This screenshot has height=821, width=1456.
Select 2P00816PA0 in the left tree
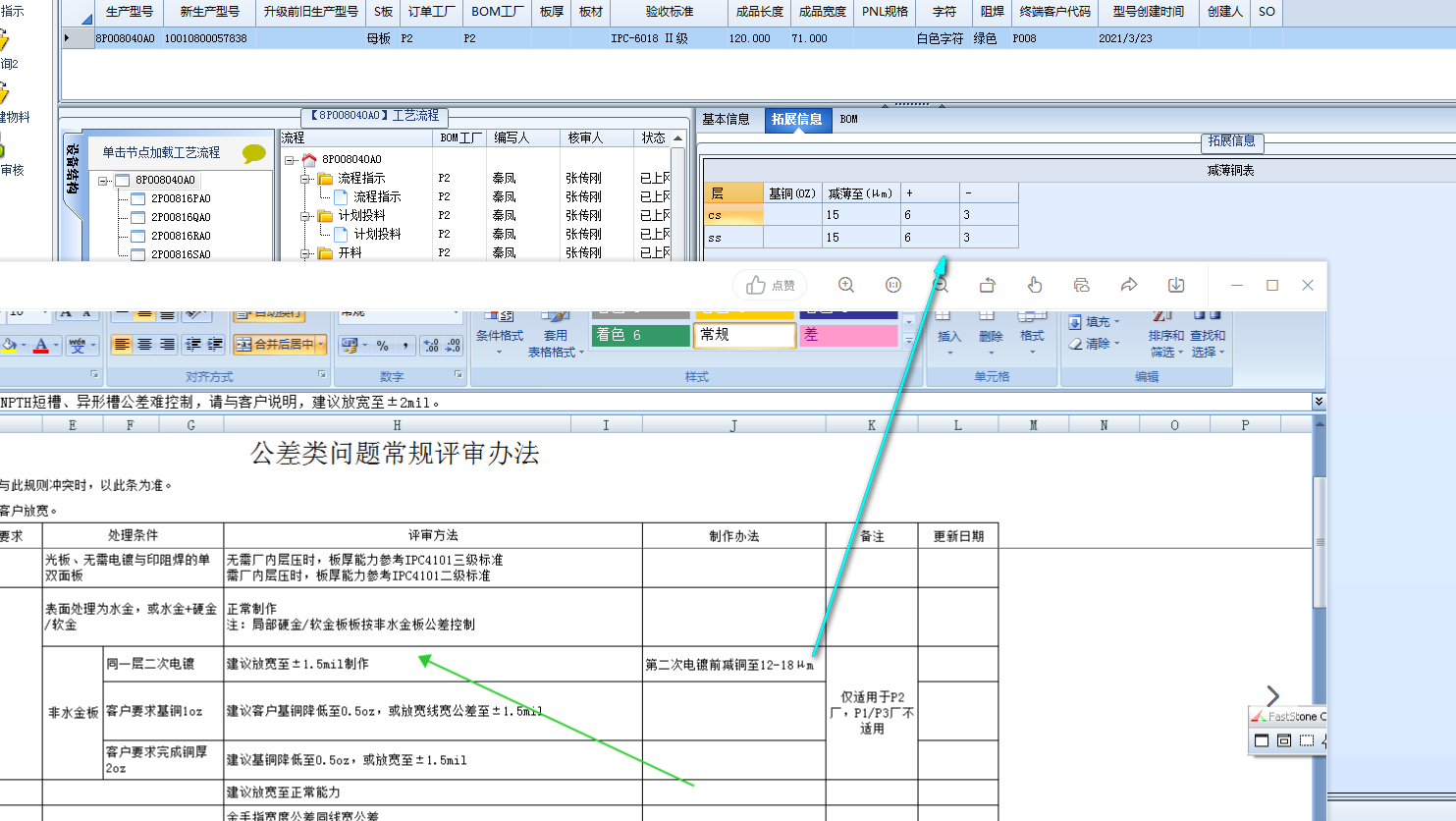(181, 199)
